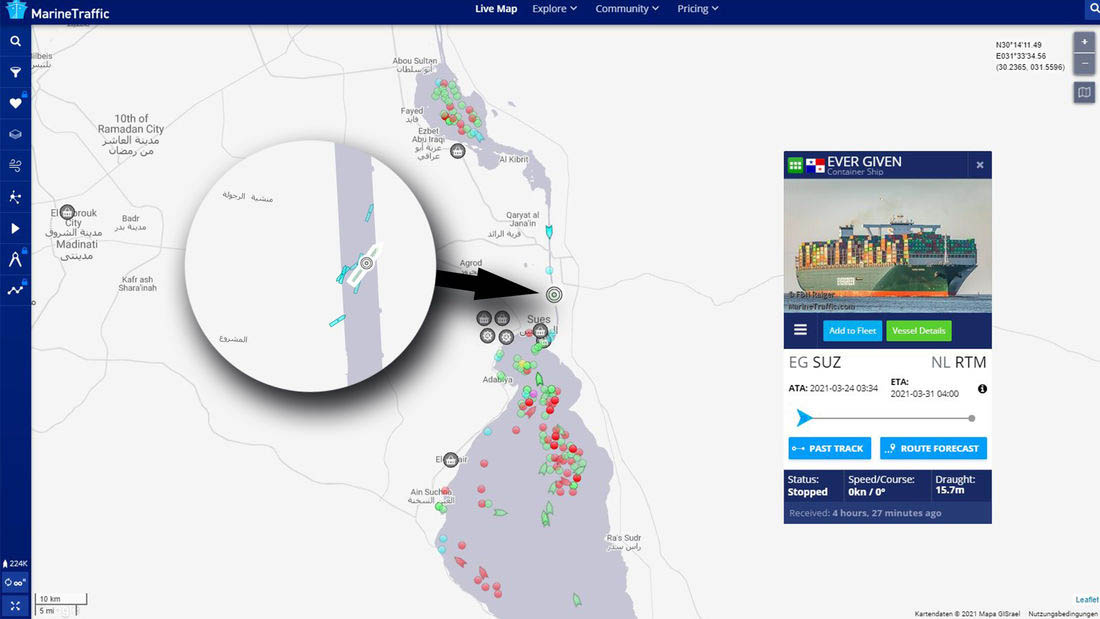Zoom in the map with plus button
The height and width of the screenshot is (619, 1100).
pos(1084,42)
